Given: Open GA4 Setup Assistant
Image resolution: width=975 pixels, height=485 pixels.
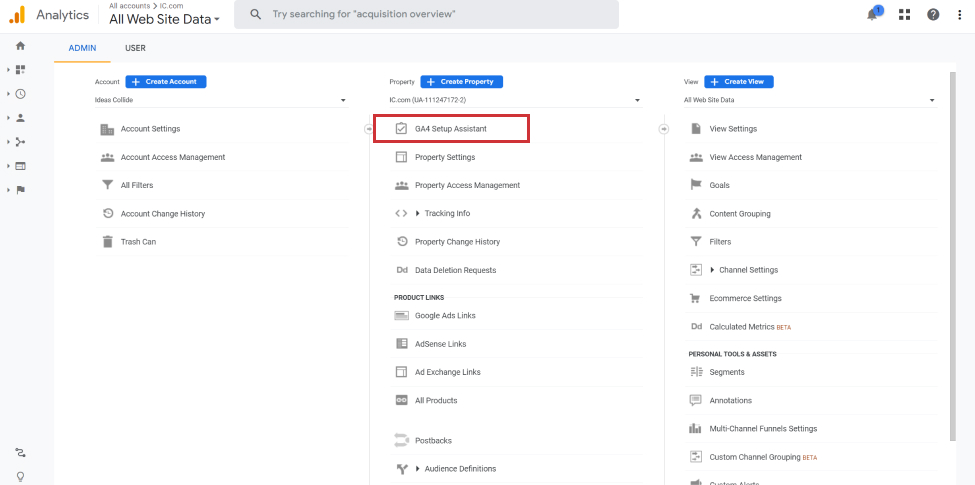Looking at the screenshot, I should (x=451, y=129).
